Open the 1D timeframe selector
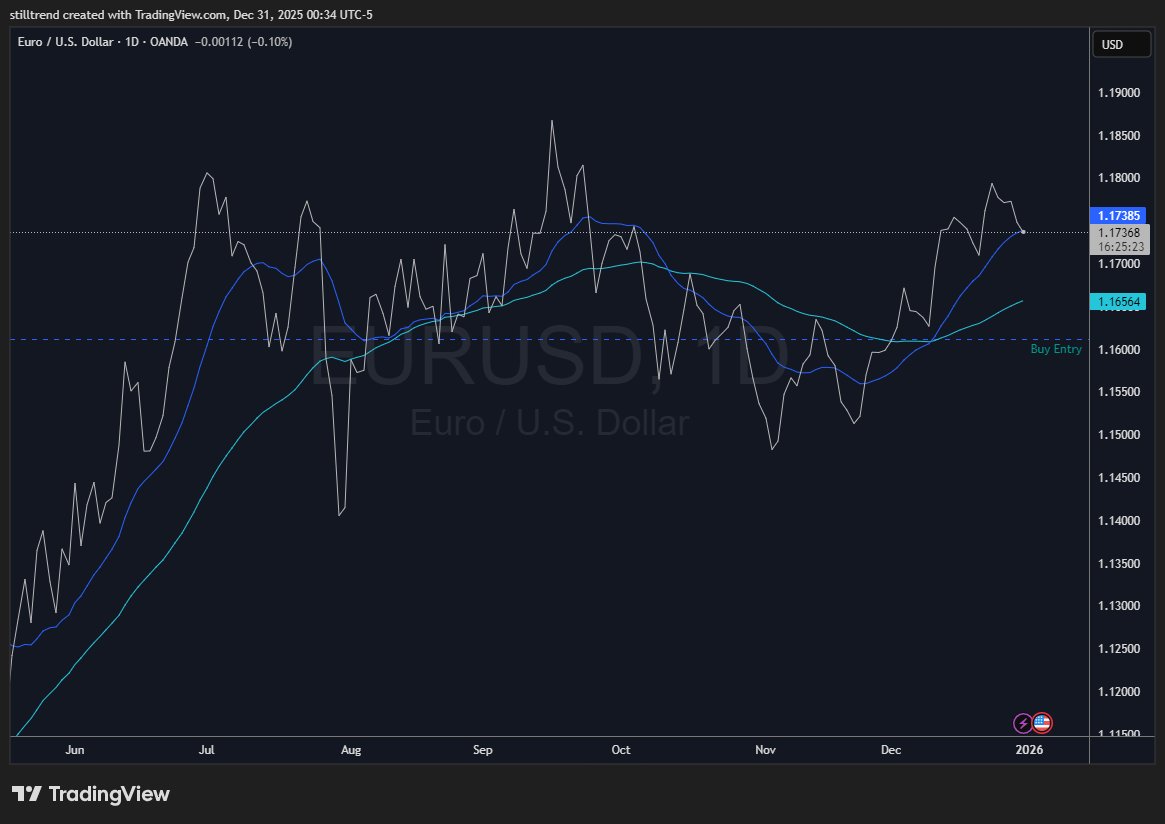Screen dimensions: 1165x824 click(x=130, y=42)
